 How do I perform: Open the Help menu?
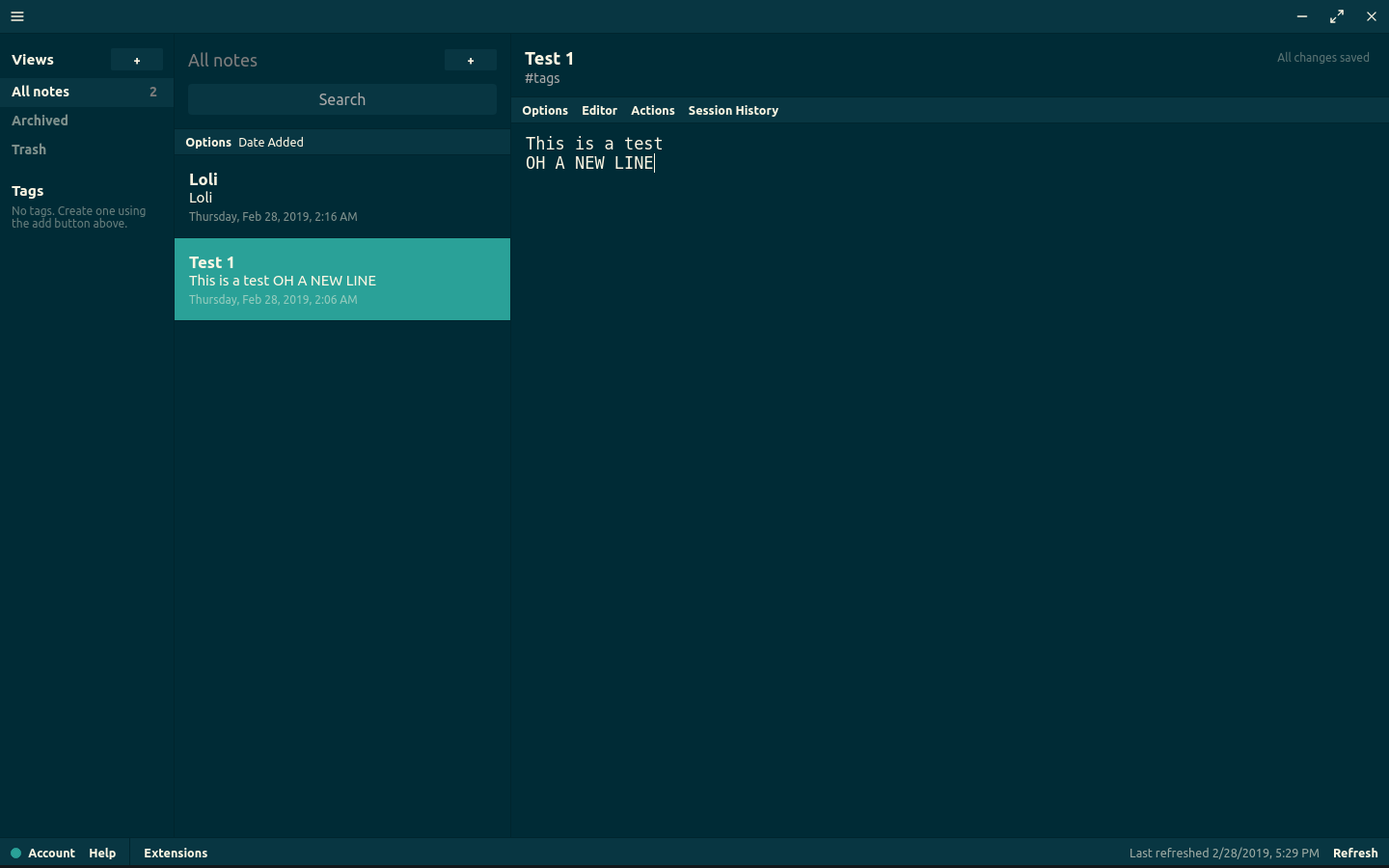pyautogui.click(x=102, y=853)
